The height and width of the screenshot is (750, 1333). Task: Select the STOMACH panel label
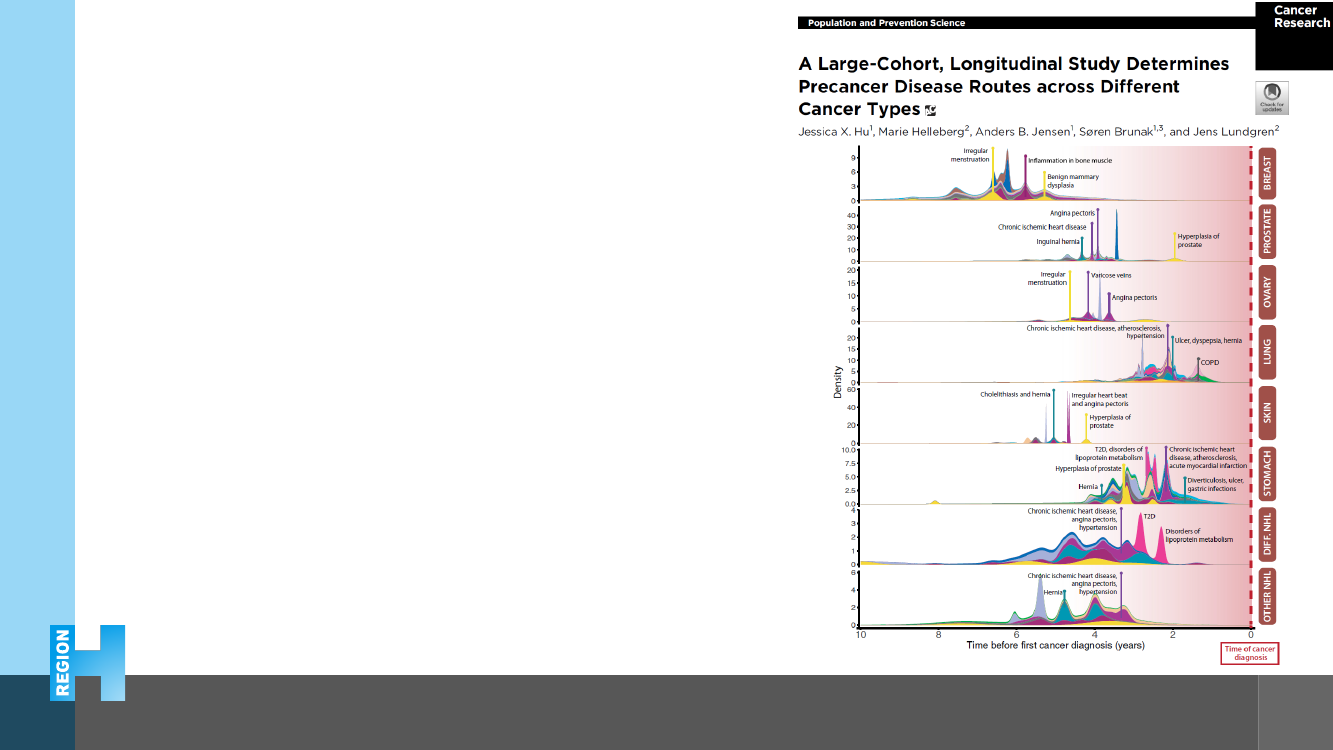[x=1267, y=474]
